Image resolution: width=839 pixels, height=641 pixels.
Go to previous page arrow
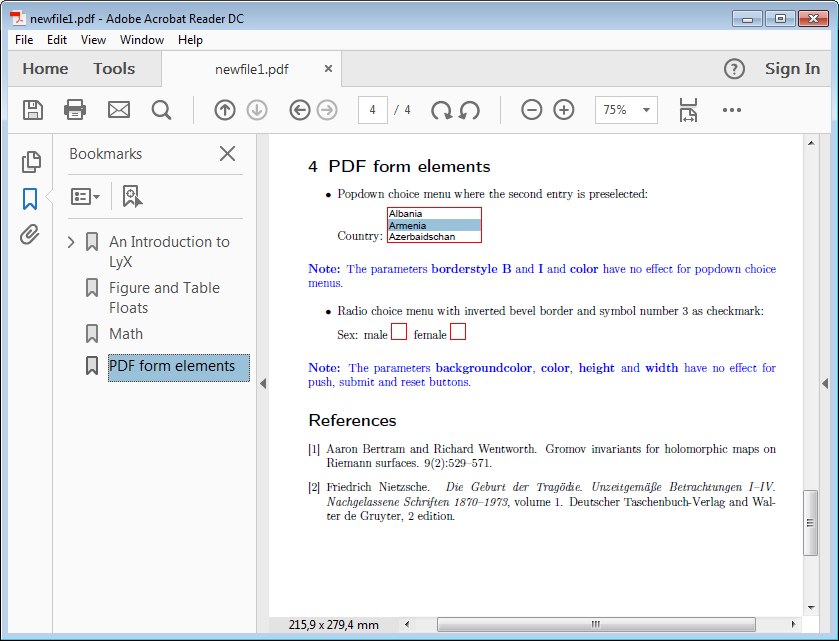click(225, 110)
